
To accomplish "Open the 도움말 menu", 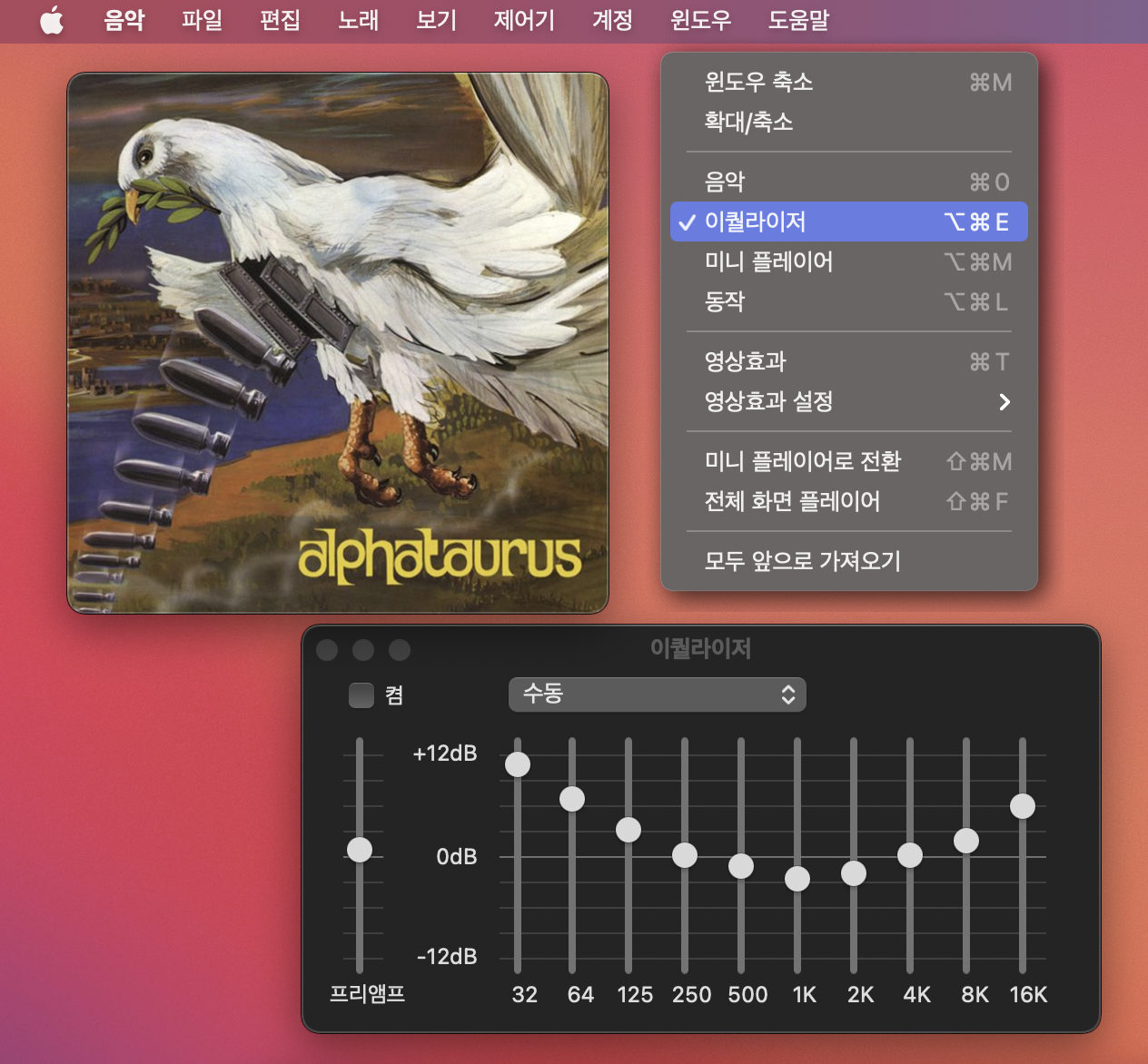I will 798,20.
